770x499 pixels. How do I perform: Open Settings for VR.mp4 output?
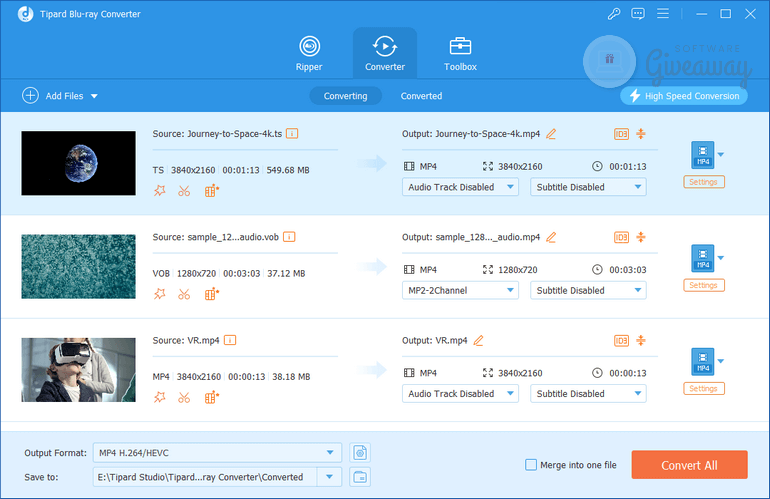click(703, 388)
